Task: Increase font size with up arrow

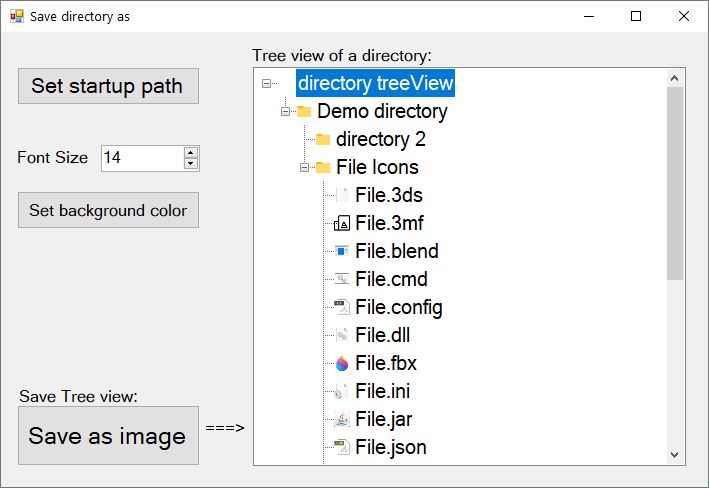Action: (x=191, y=152)
